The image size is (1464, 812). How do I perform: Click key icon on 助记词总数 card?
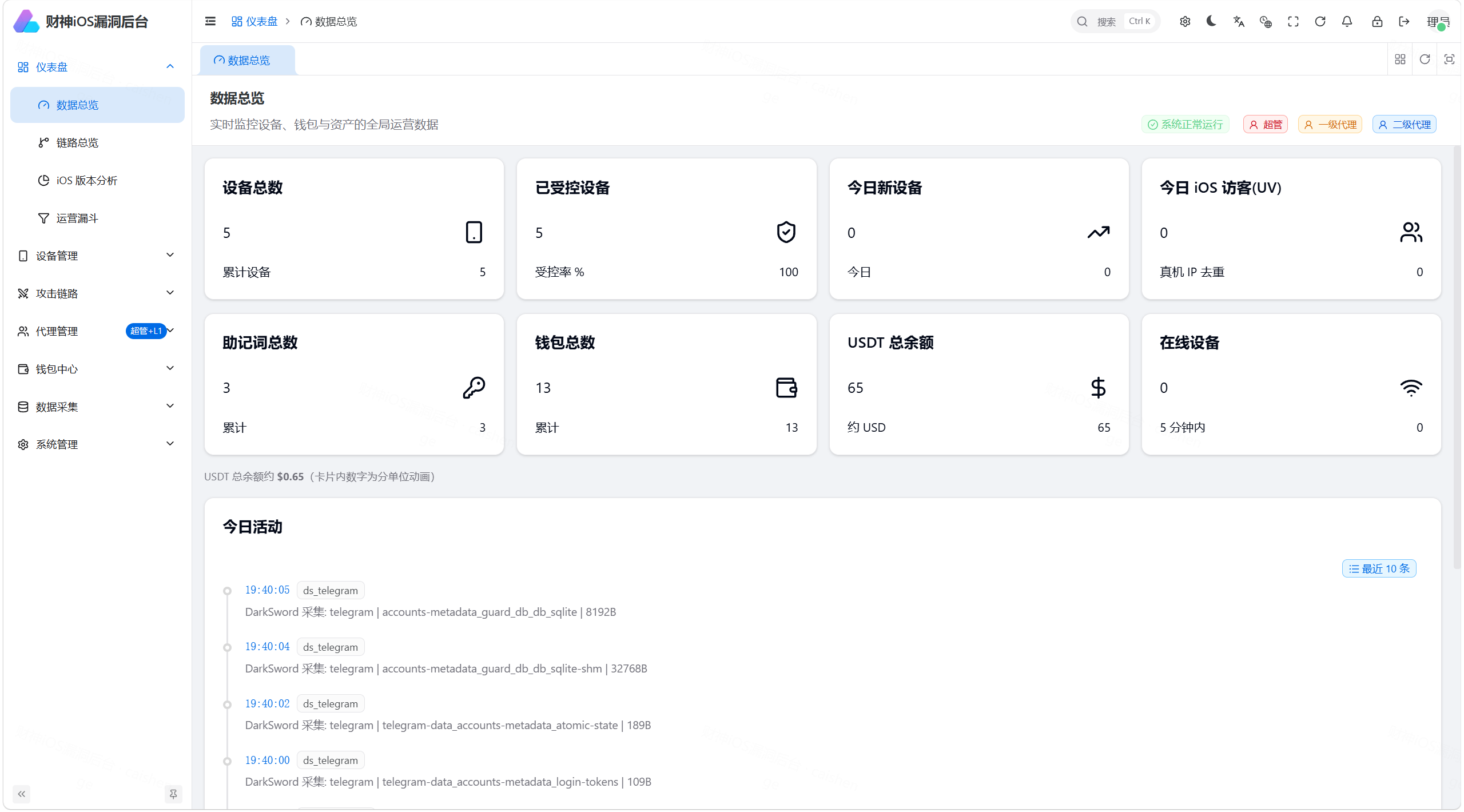[x=474, y=387]
